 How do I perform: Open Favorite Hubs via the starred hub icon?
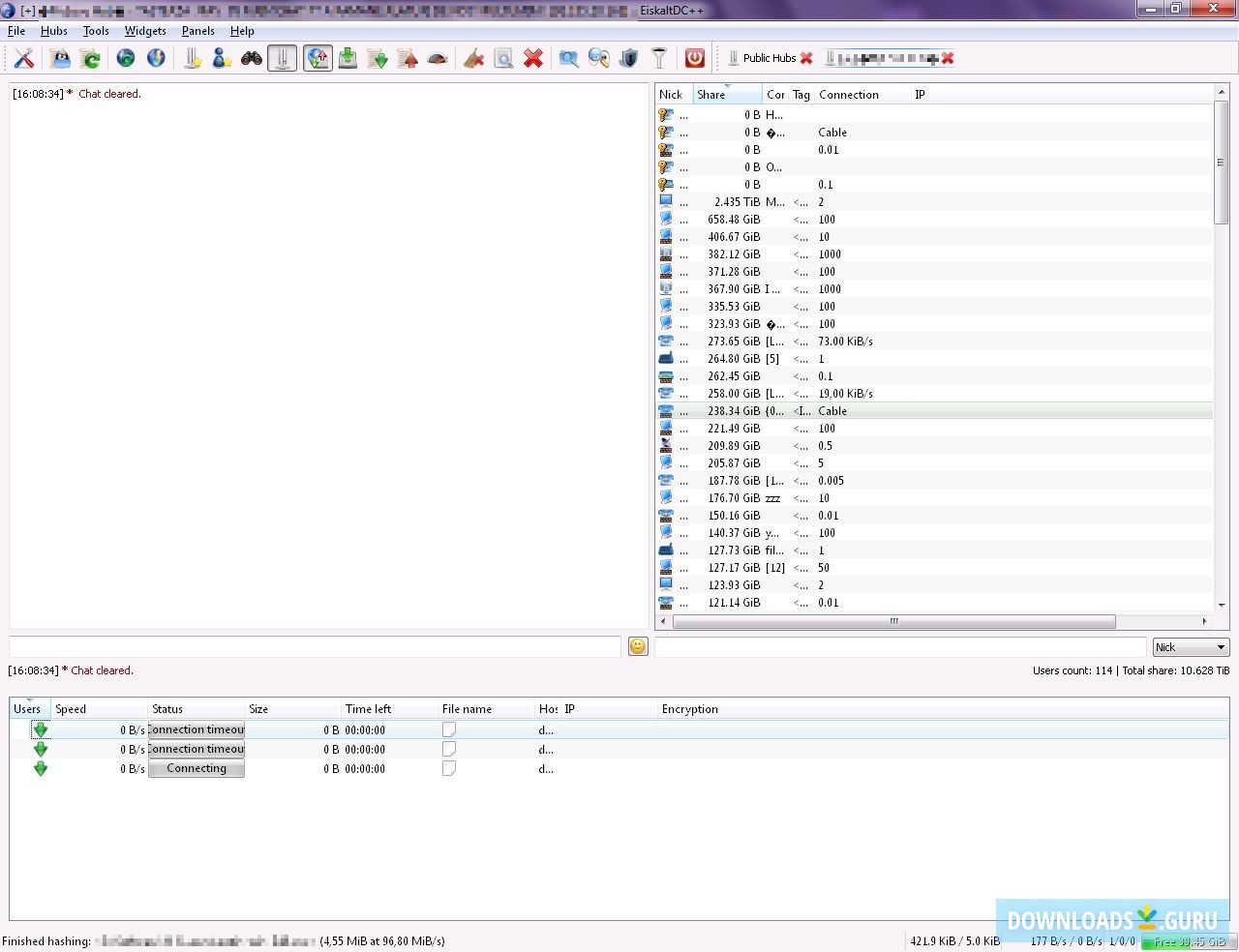[192, 58]
